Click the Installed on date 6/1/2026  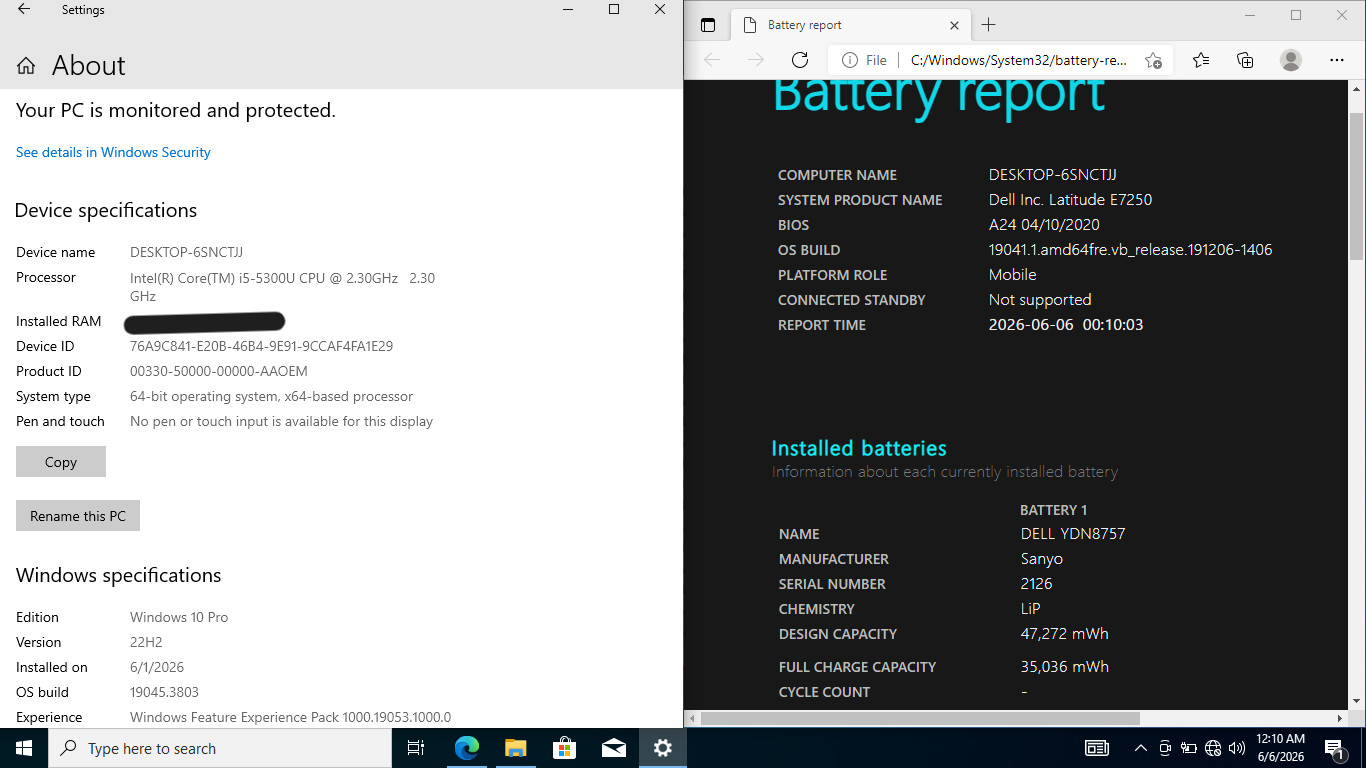tap(157, 667)
